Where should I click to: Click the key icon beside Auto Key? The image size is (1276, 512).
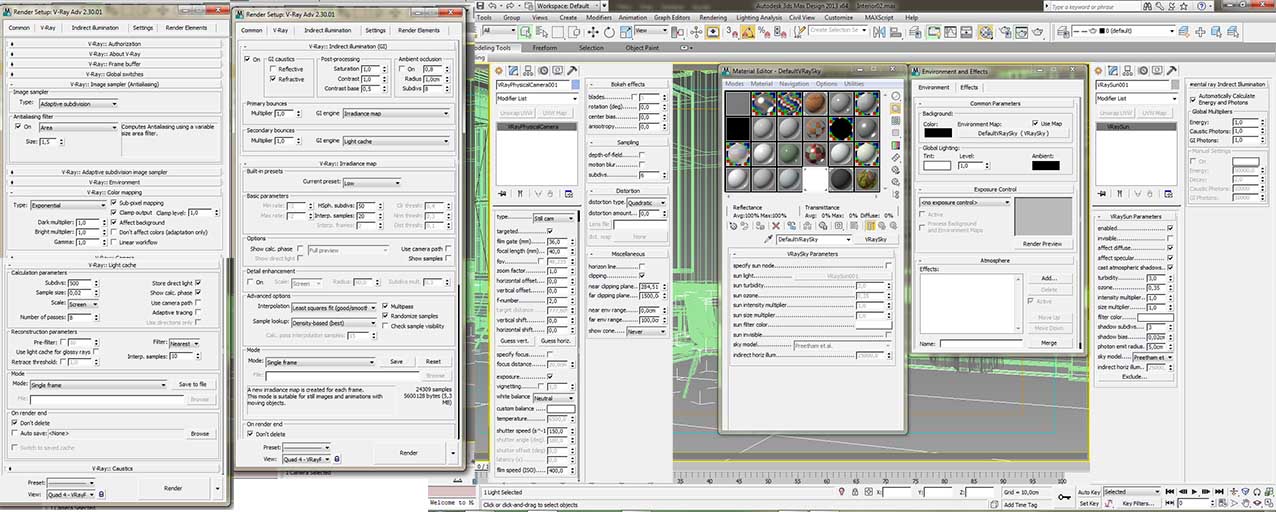(x=1065, y=497)
